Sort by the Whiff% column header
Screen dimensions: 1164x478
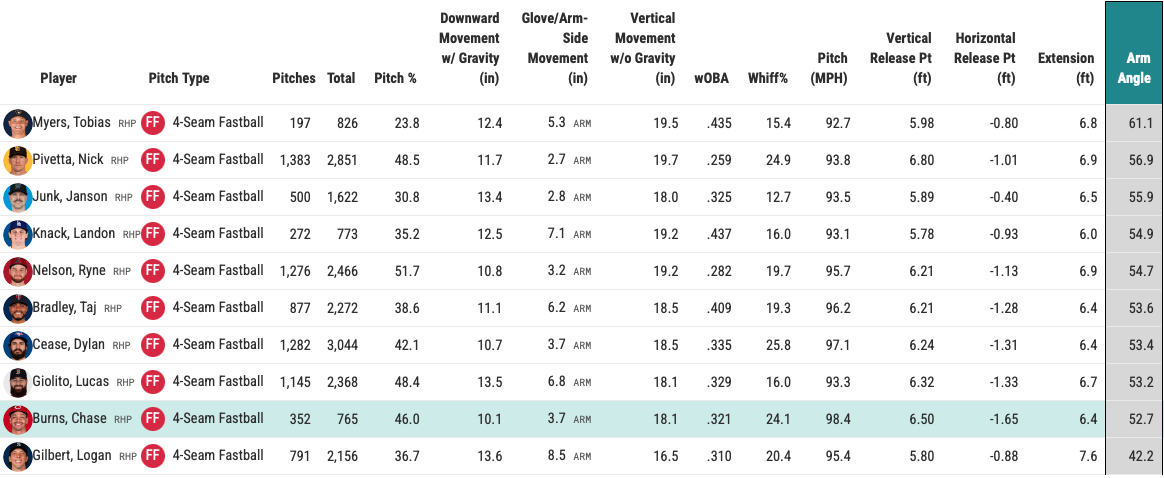[768, 78]
